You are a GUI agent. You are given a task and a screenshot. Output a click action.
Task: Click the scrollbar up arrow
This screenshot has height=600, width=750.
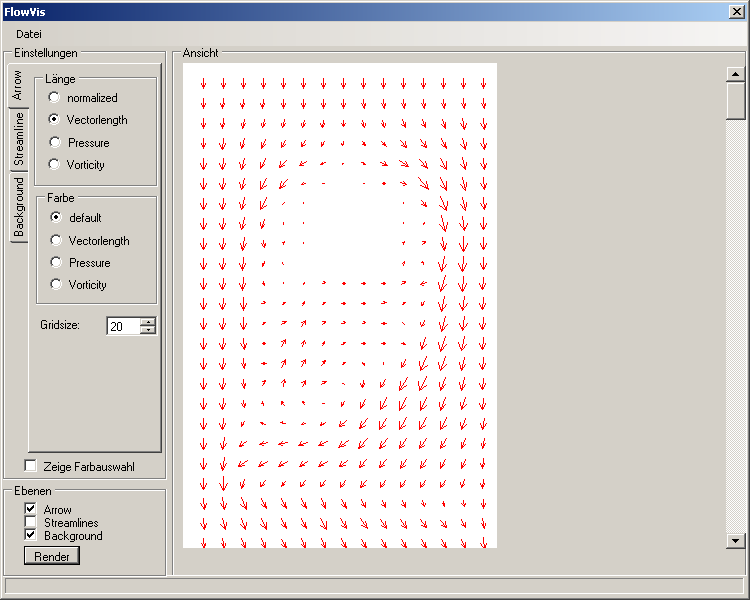(x=735, y=74)
